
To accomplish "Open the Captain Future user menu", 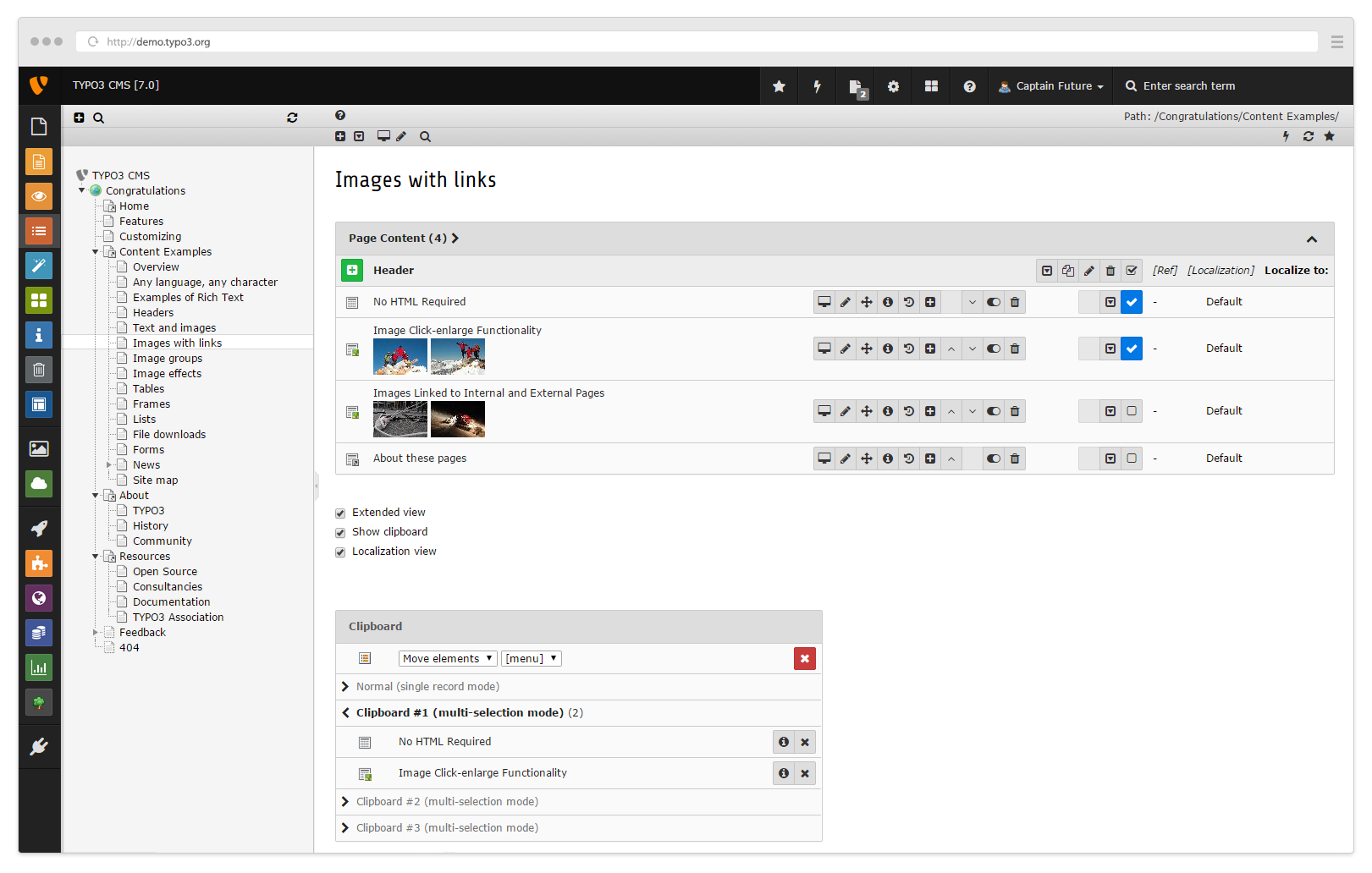I will [x=1050, y=86].
